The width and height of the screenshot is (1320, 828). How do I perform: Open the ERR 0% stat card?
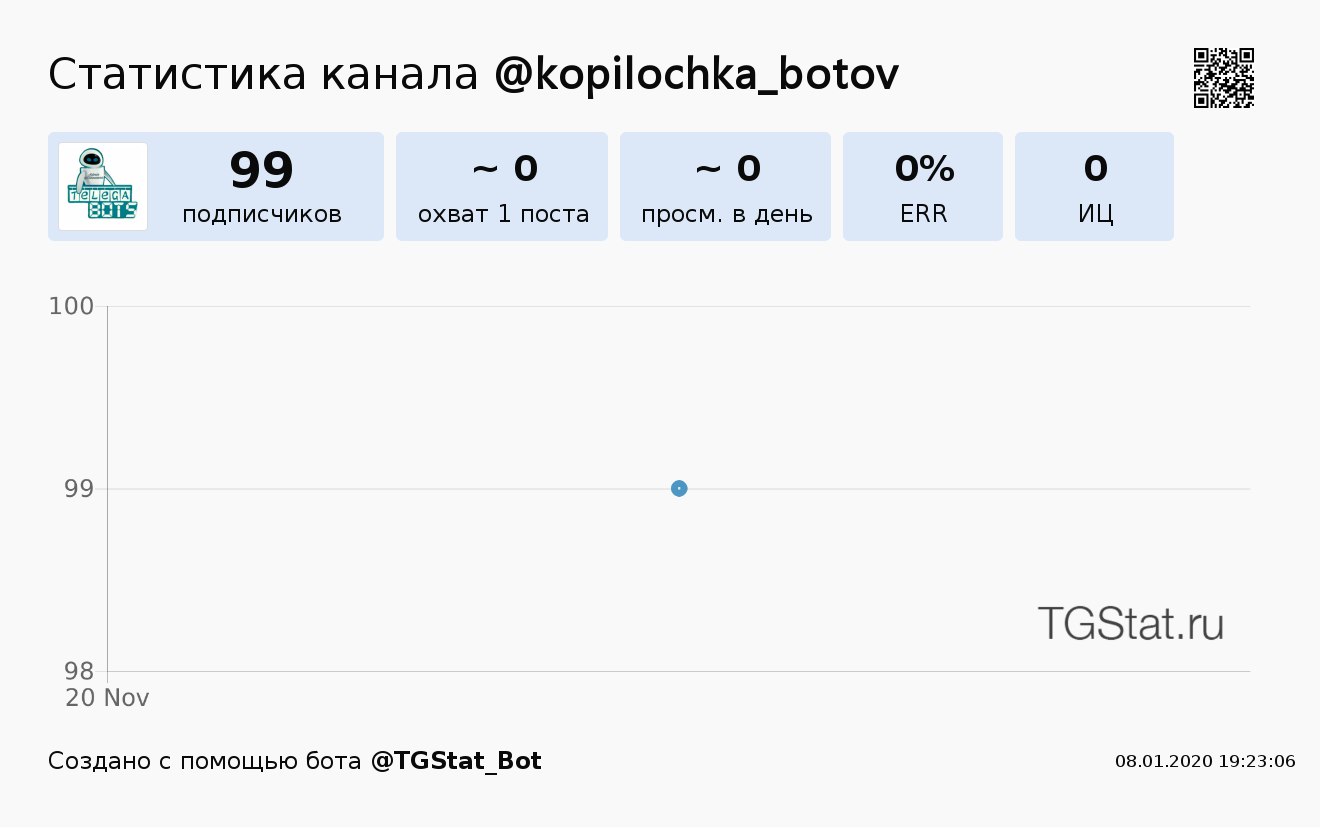[x=923, y=186]
